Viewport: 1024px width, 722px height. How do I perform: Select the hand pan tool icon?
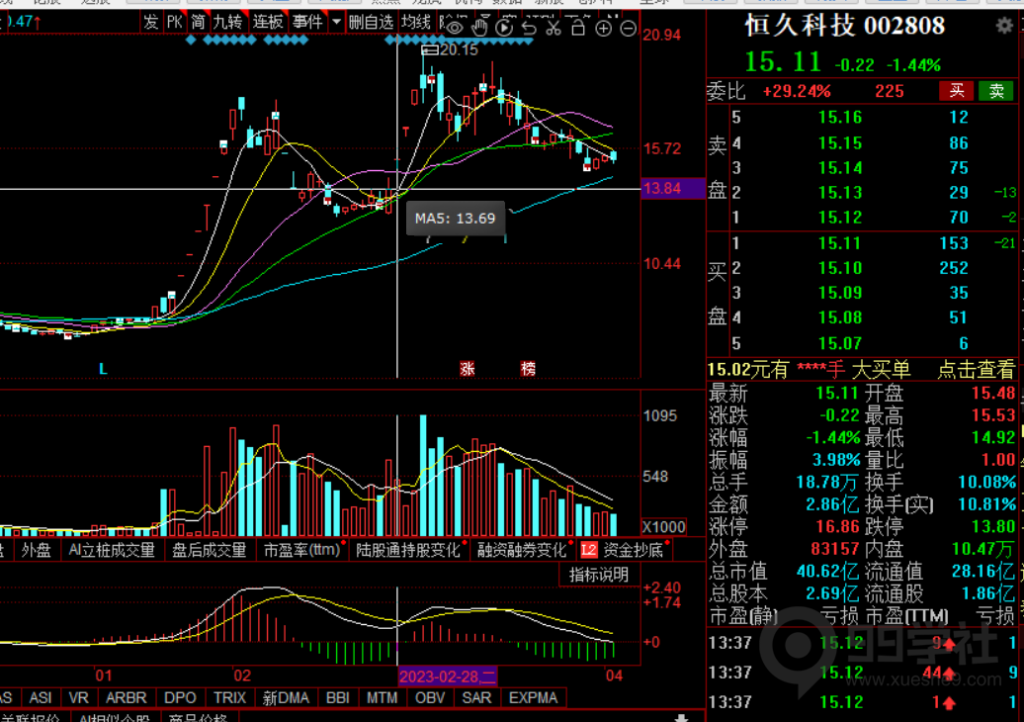pos(479,28)
